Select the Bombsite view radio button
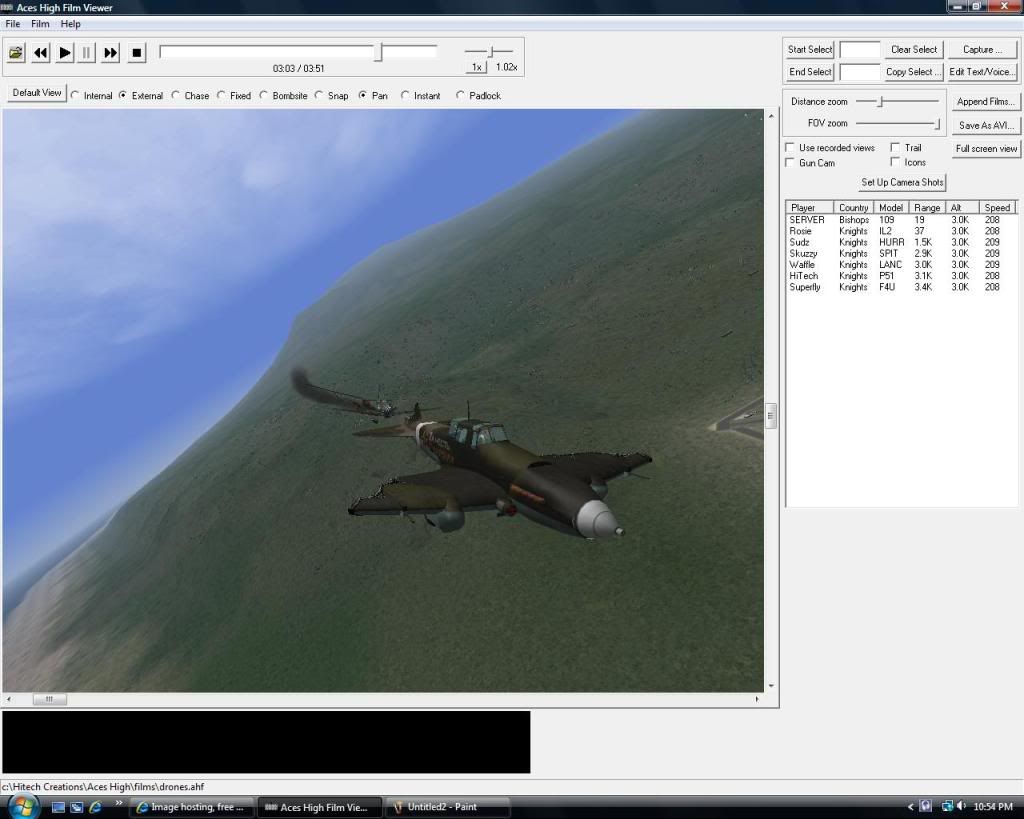Image resolution: width=1024 pixels, height=819 pixels. (x=264, y=95)
